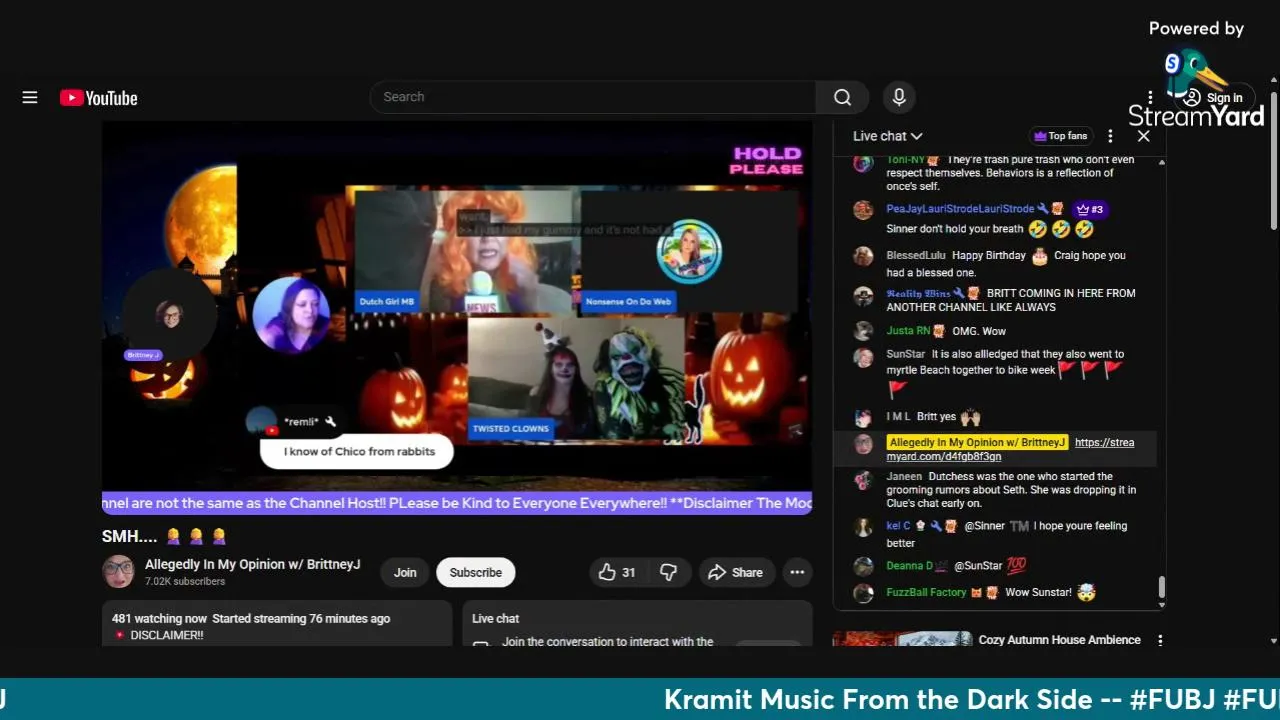Click Justa RN's chat message
This screenshot has height=720, width=1280.
pos(998,331)
